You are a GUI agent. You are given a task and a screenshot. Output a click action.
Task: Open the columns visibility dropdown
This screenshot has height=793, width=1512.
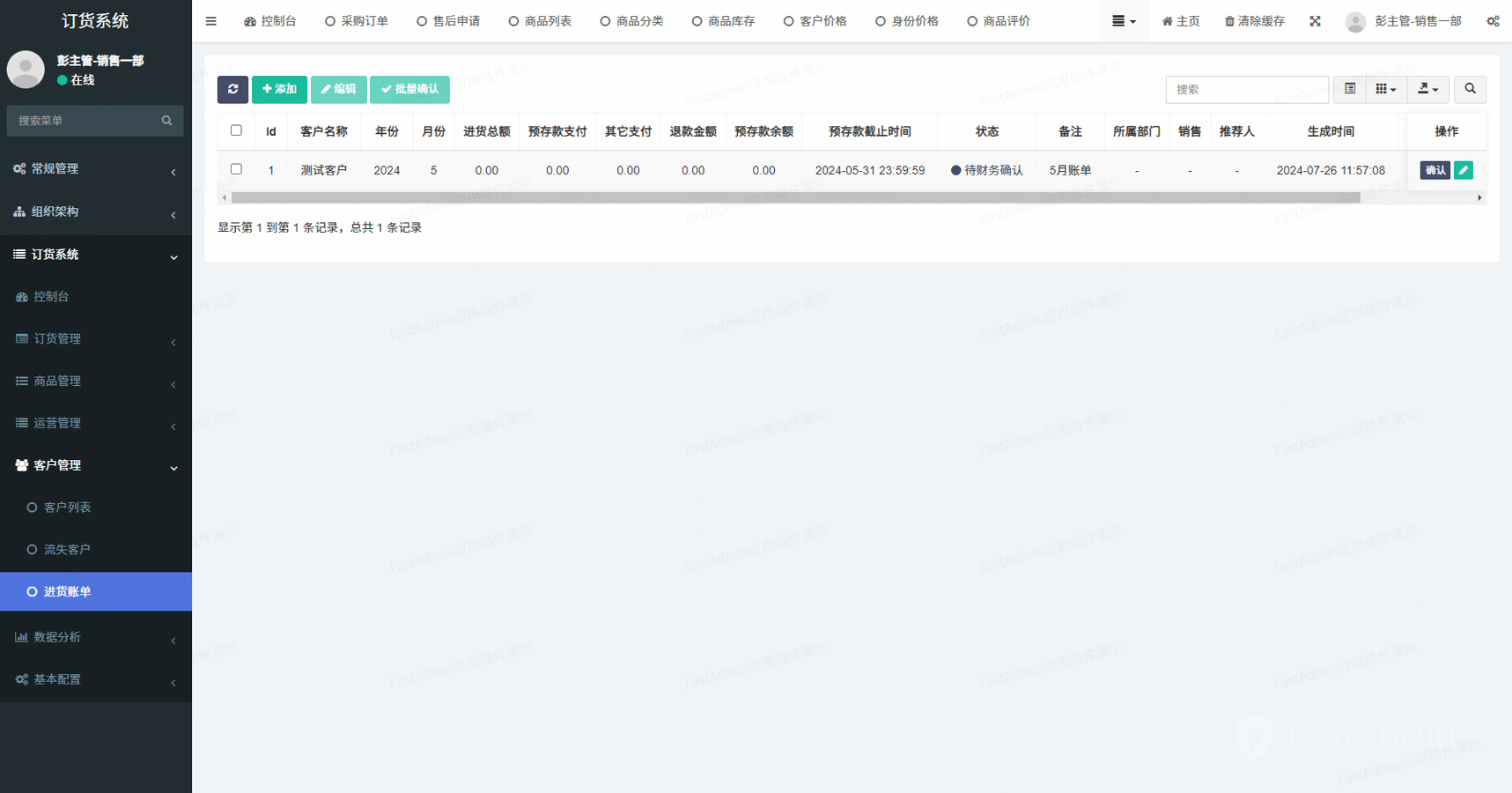pyautogui.click(x=1385, y=89)
